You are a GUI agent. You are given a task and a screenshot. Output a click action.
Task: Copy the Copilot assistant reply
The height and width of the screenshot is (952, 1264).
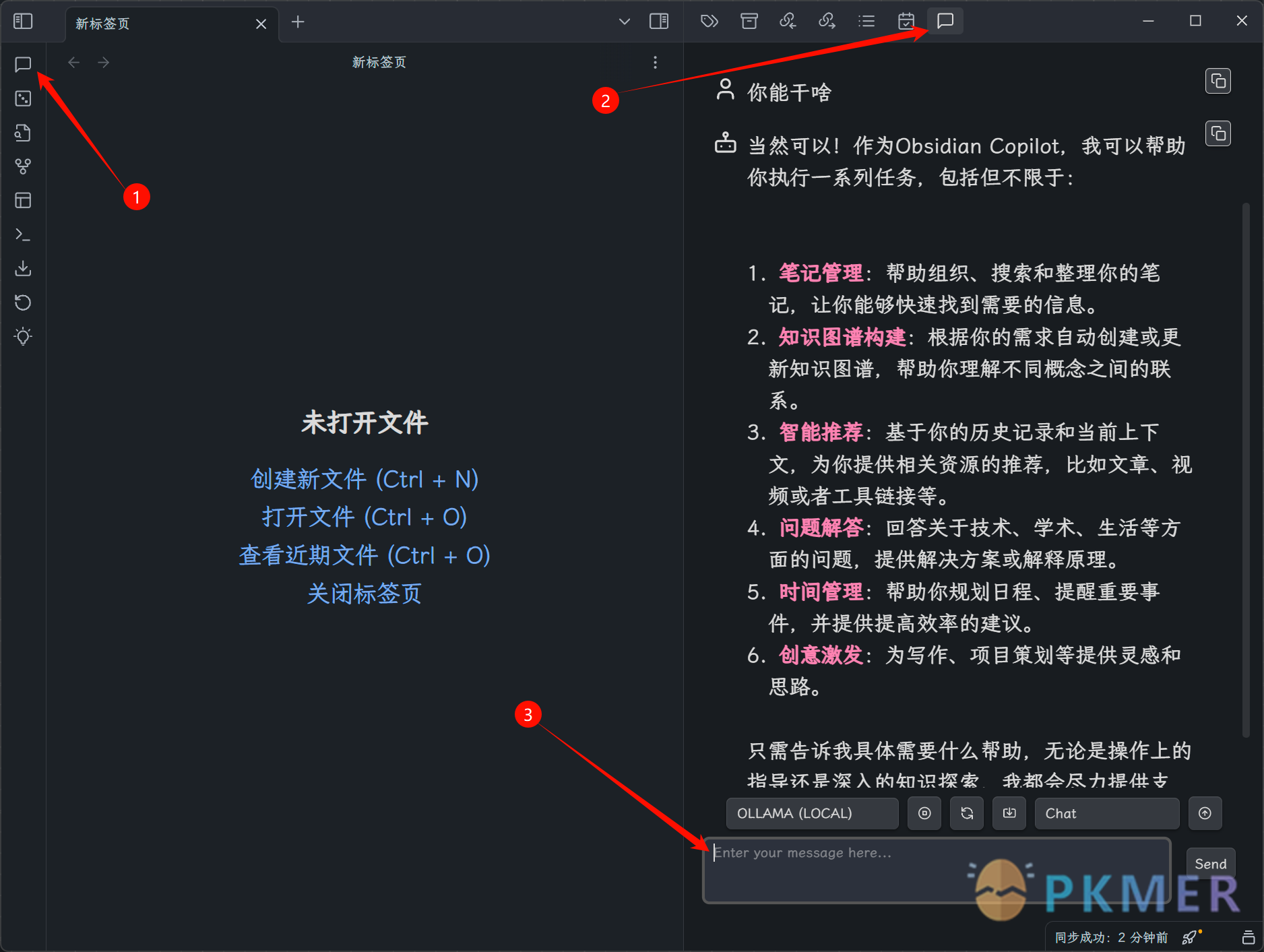1218,133
